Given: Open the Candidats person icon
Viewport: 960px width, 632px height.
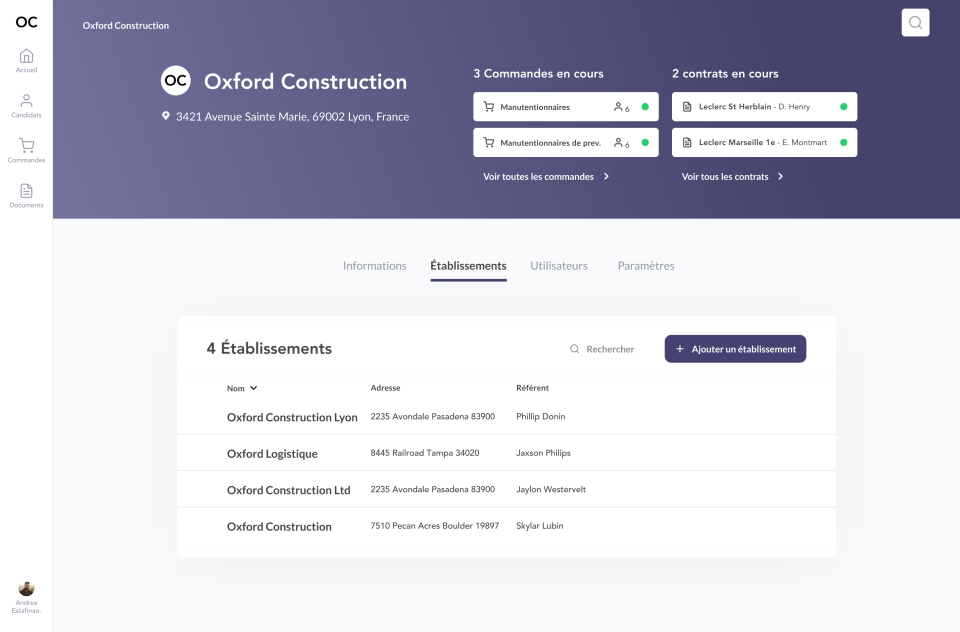Looking at the screenshot, I should 26,100.
